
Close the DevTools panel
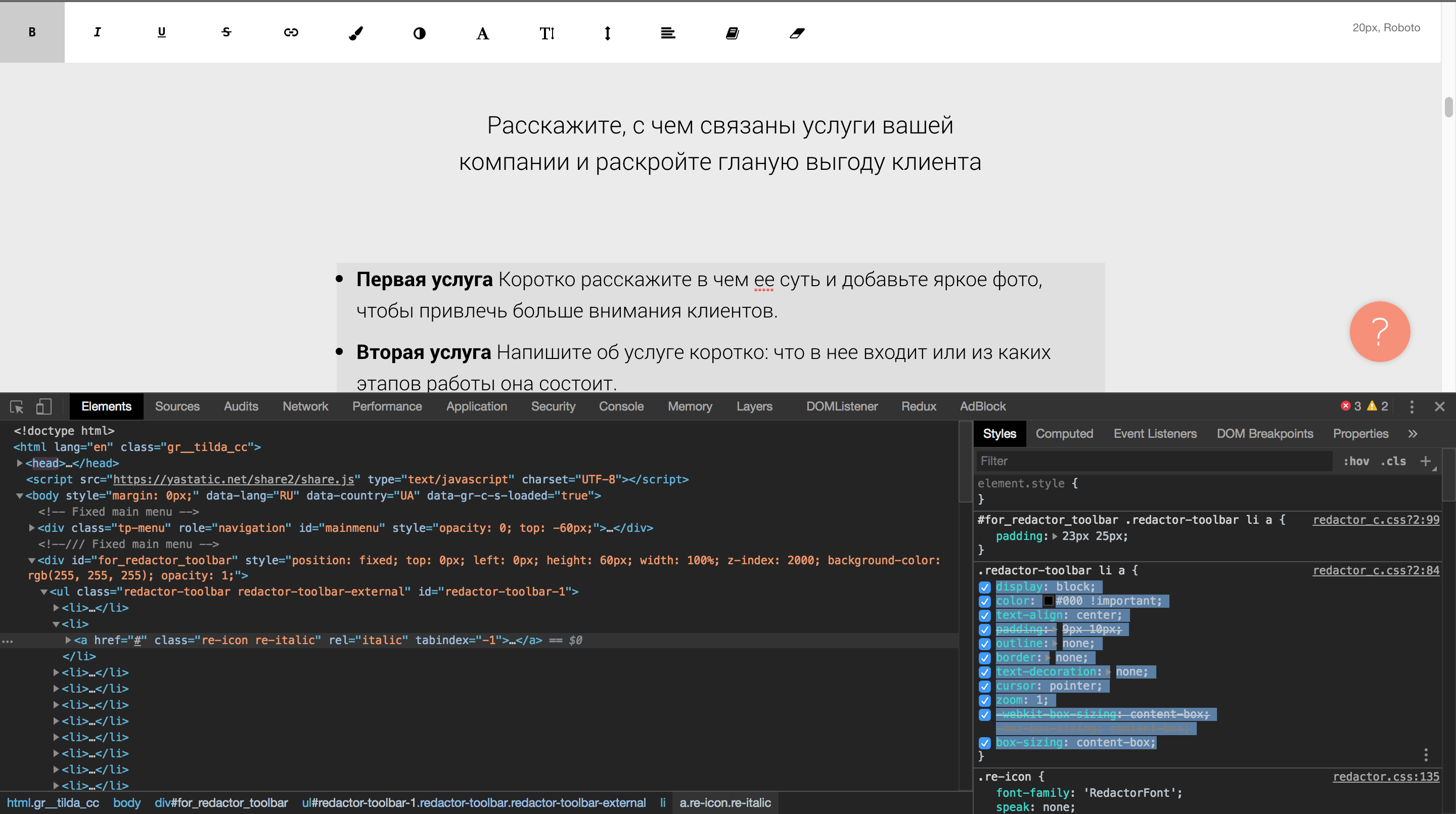(1440, 406)
